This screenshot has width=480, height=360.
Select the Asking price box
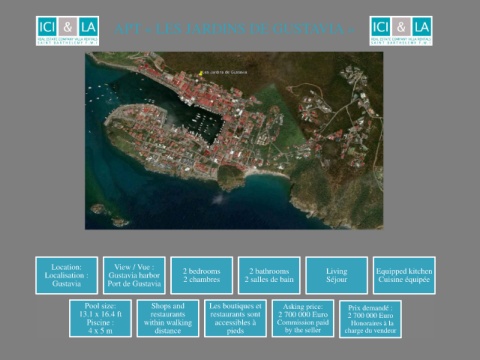click(x=303, y=318)
